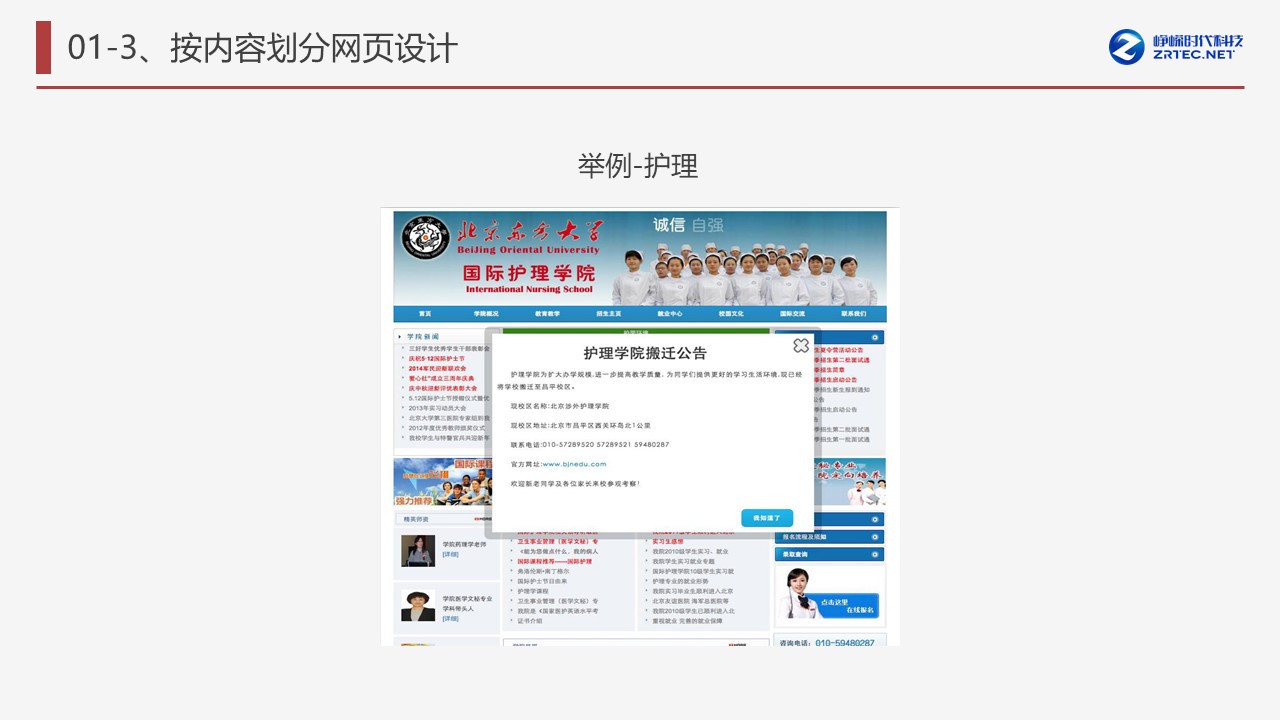Open the 护理专业的就业形势 article
This screenshot has width=1280, height=720.
[680, 581]
